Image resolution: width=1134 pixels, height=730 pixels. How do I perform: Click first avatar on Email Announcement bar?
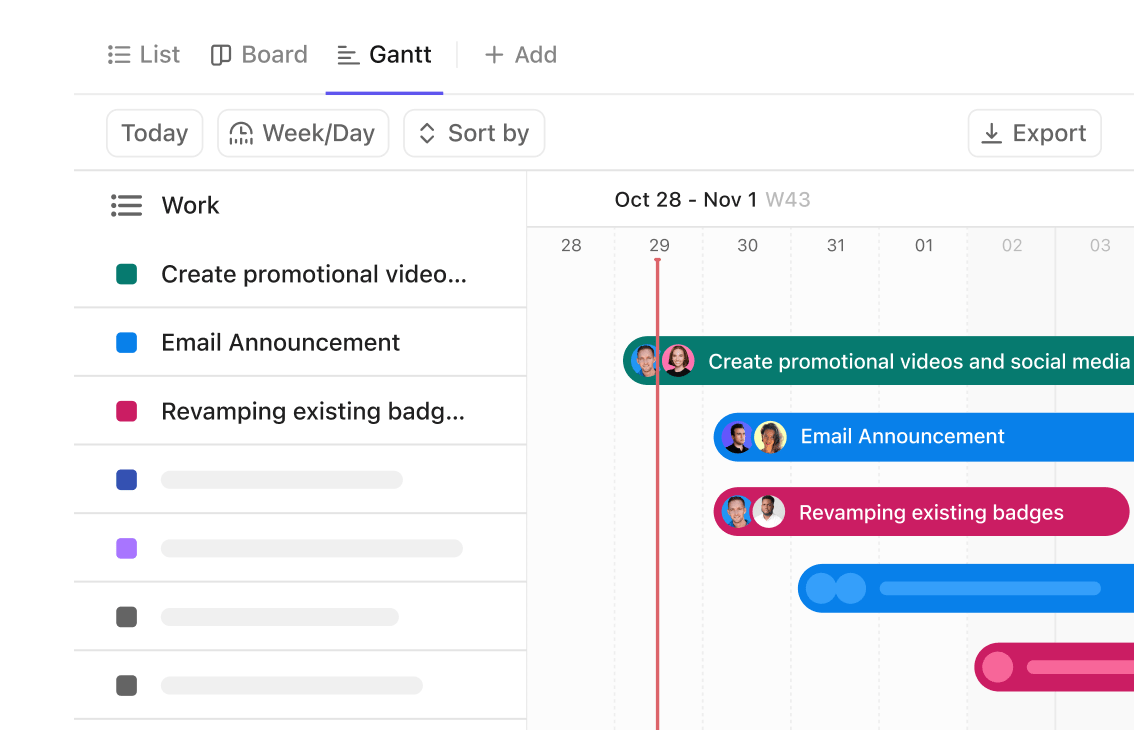click(x=737, y=437)
